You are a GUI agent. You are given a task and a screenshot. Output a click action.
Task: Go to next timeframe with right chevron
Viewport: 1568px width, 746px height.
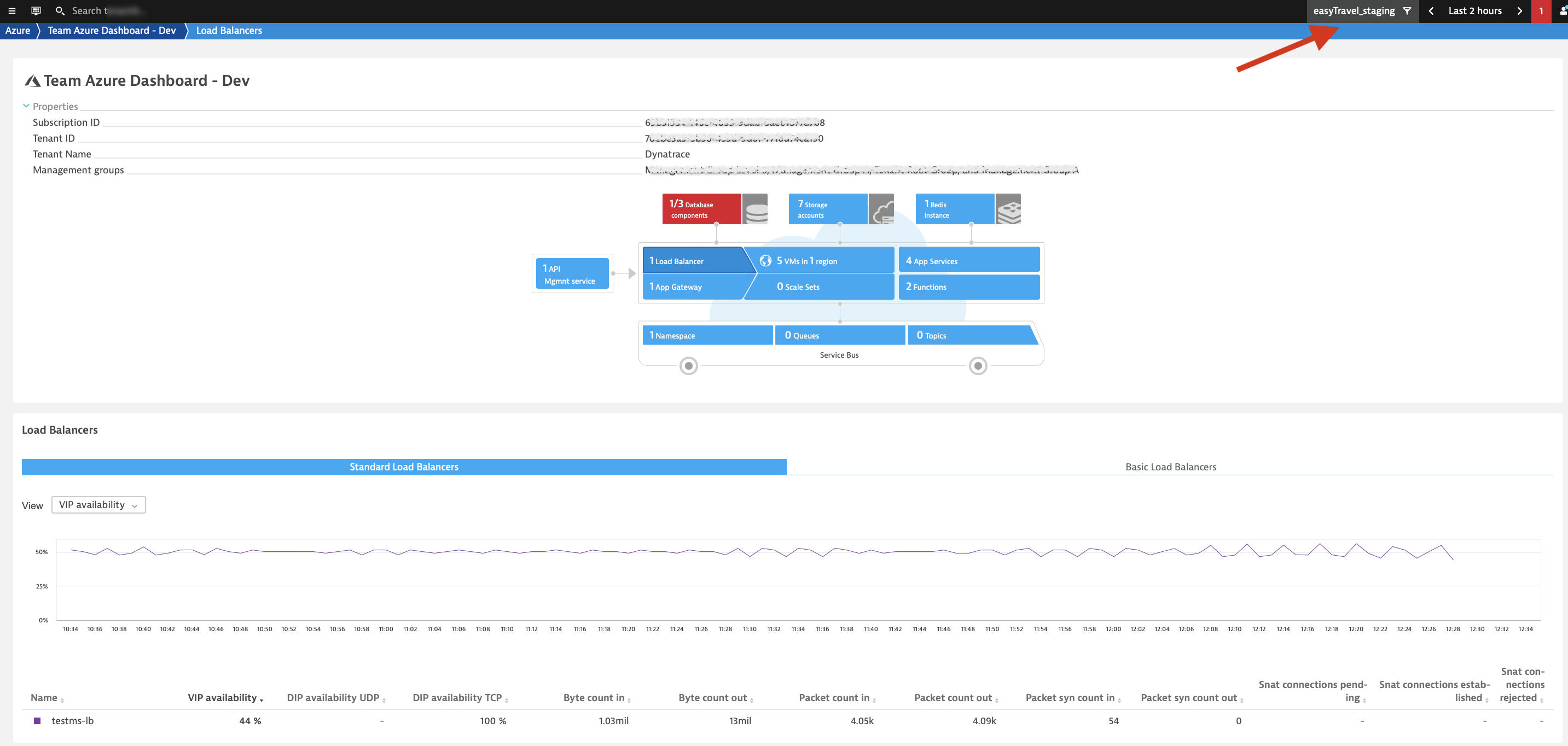(1519, 11)
